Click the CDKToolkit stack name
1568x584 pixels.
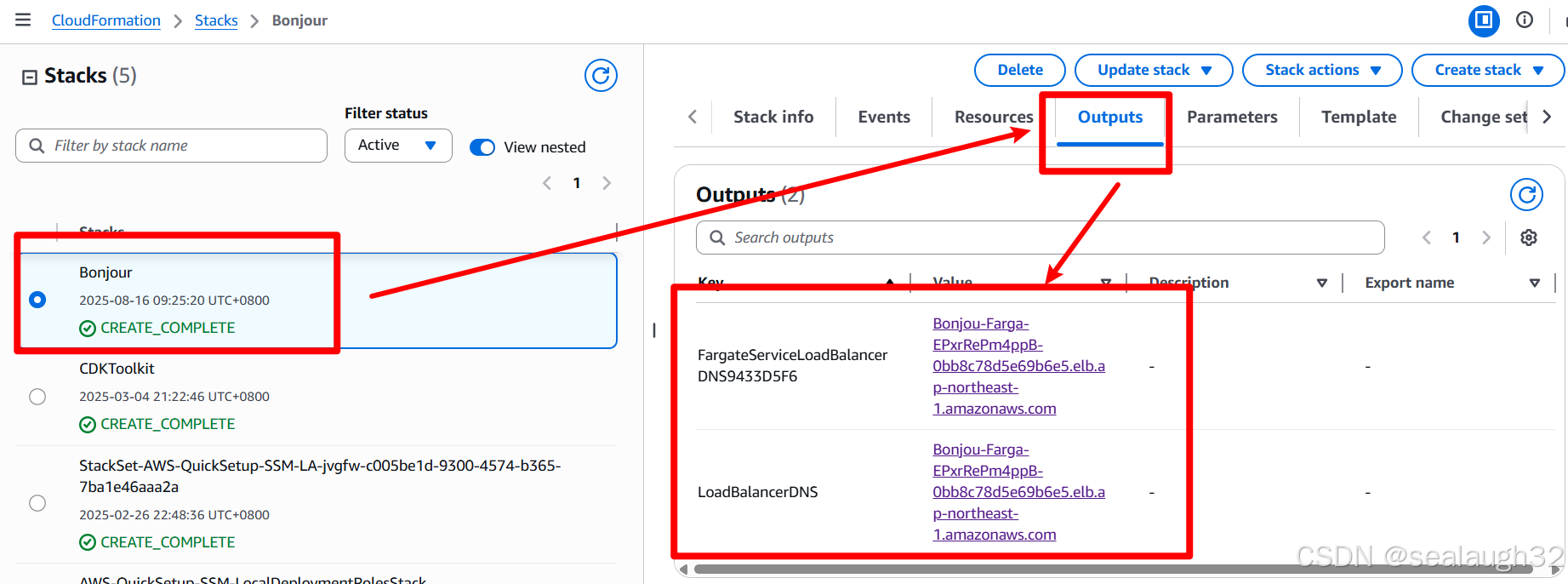click(x=117, y=369)
